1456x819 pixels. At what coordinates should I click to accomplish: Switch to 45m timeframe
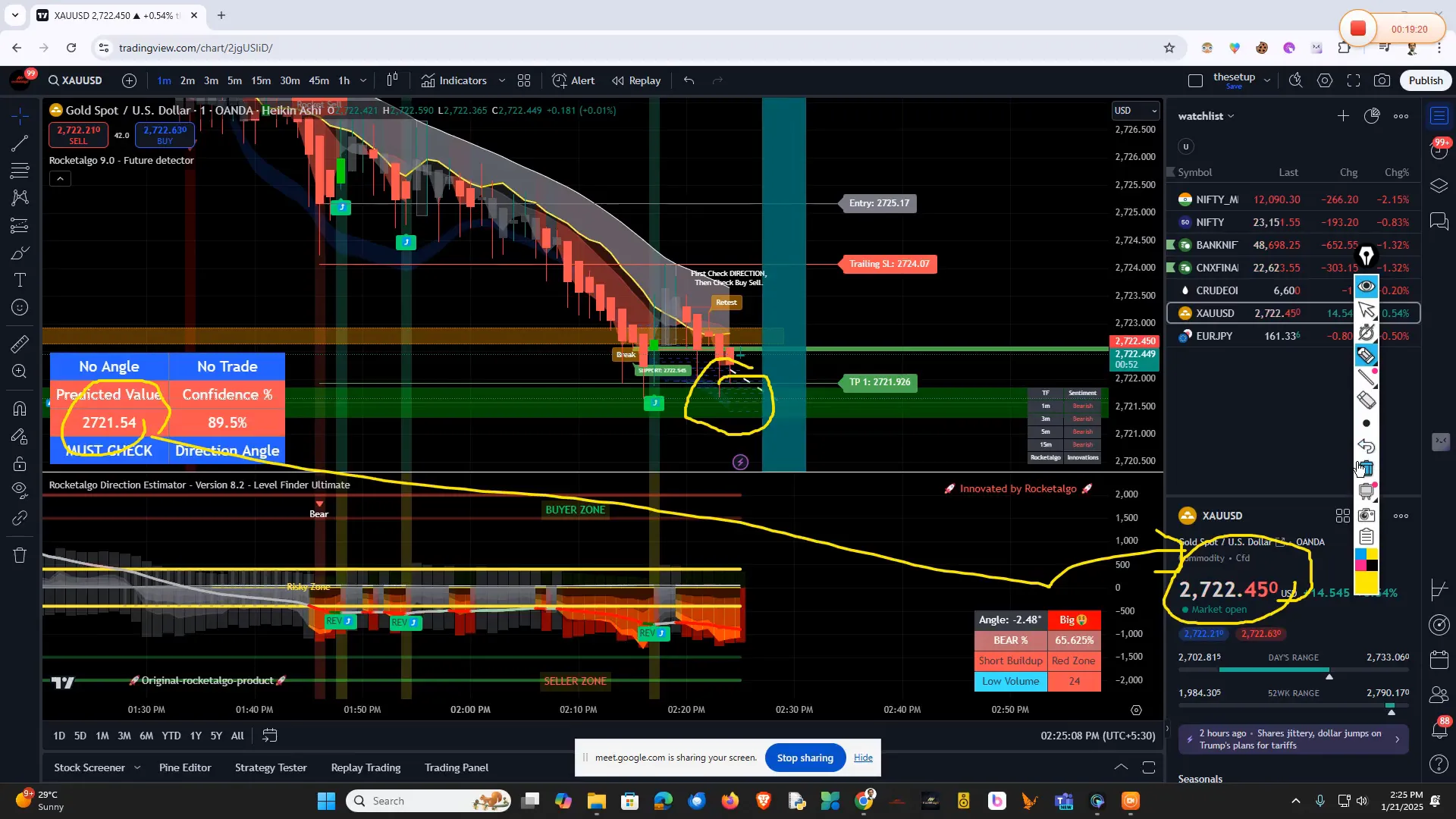319,80
